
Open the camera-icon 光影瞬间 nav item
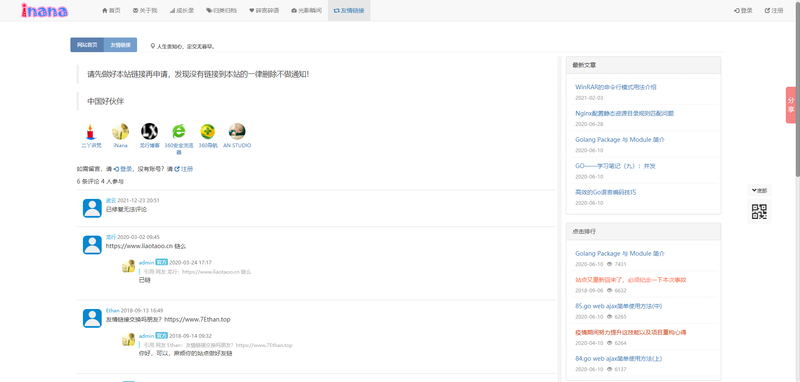click(x=306, y=10)
